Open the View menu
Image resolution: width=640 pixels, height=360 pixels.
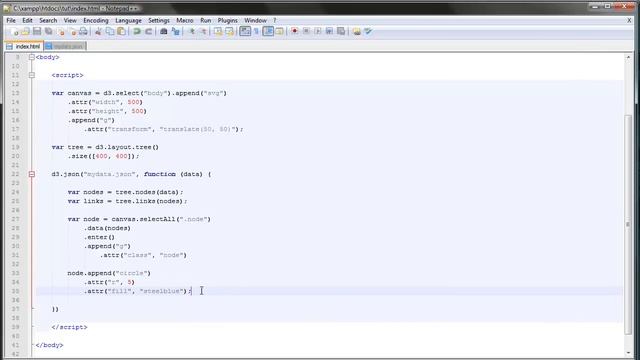pyautogui.click(x=70, y=20)
